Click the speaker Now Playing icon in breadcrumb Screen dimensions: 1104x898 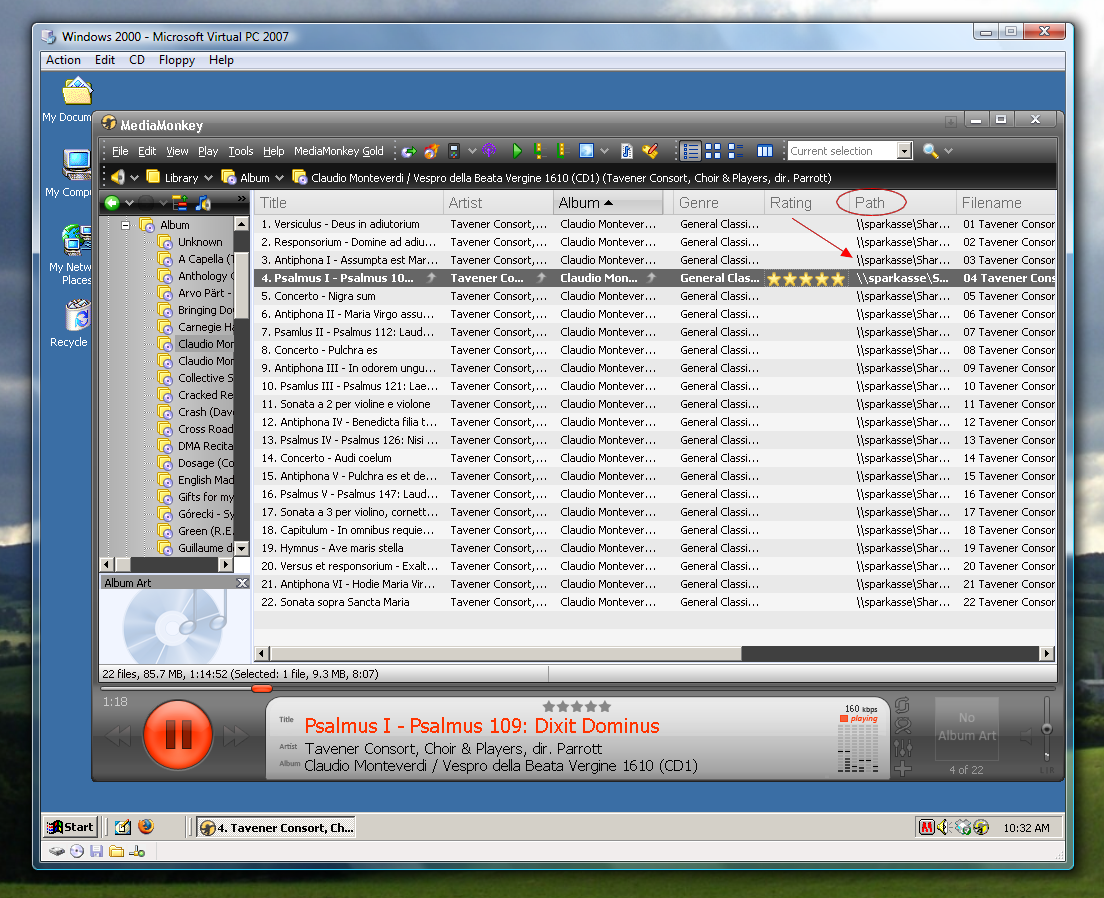click(118, 177)
